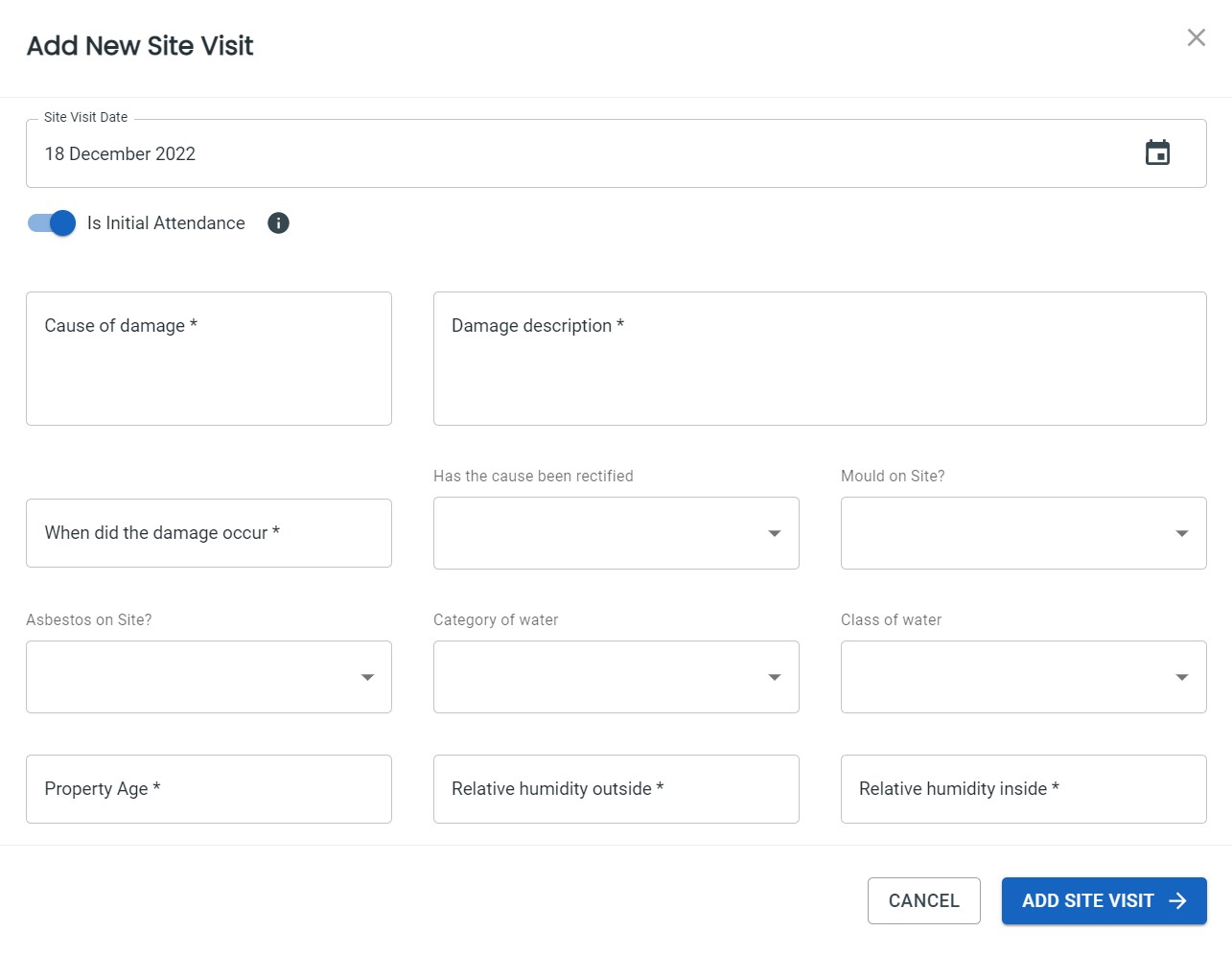The height and width of the screenshot is (955, 1232).
Task: Expand the Mould on Site dropdown
Action: click(x=1023, y=533)
